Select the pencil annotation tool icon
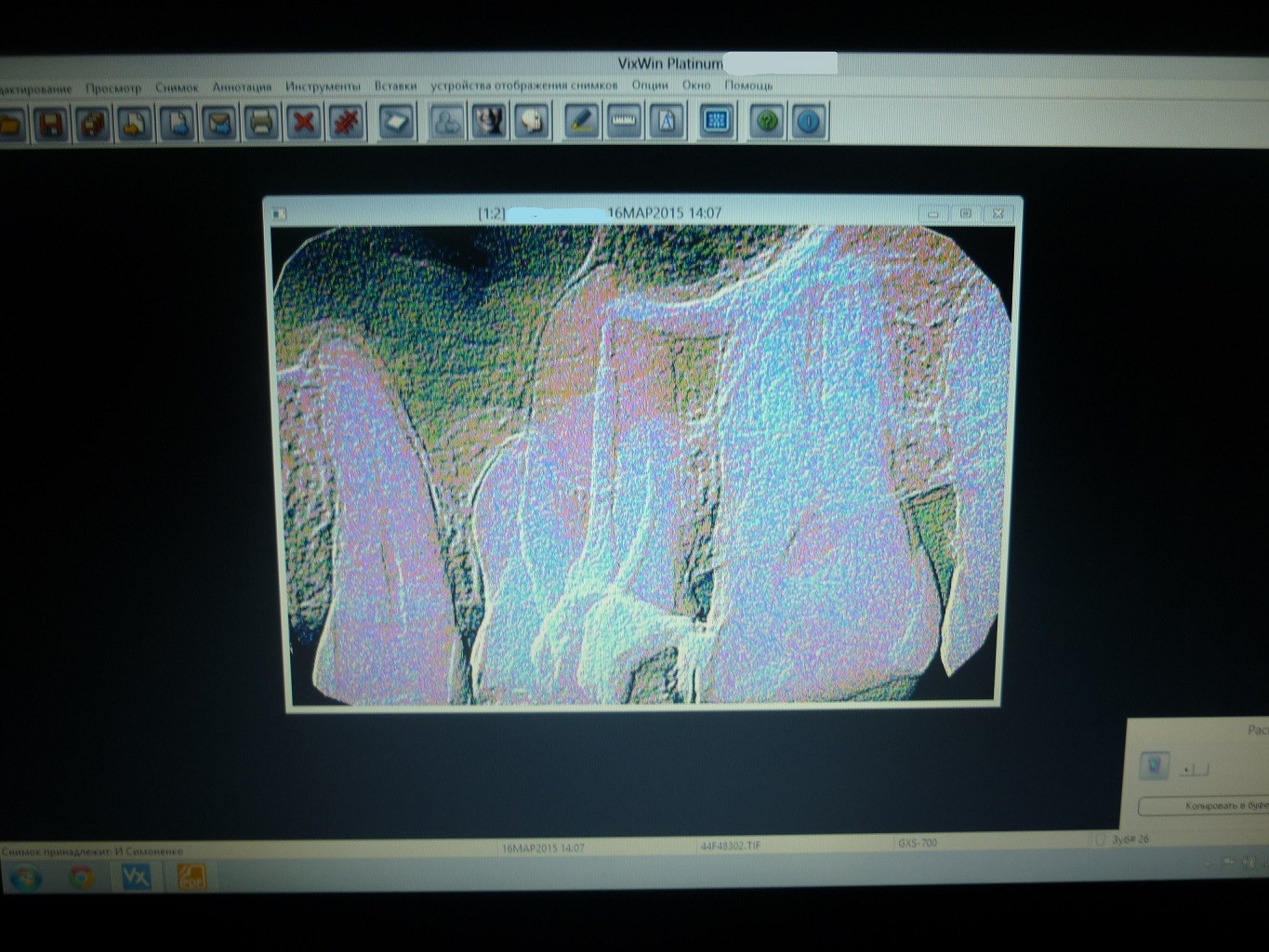 582,122
